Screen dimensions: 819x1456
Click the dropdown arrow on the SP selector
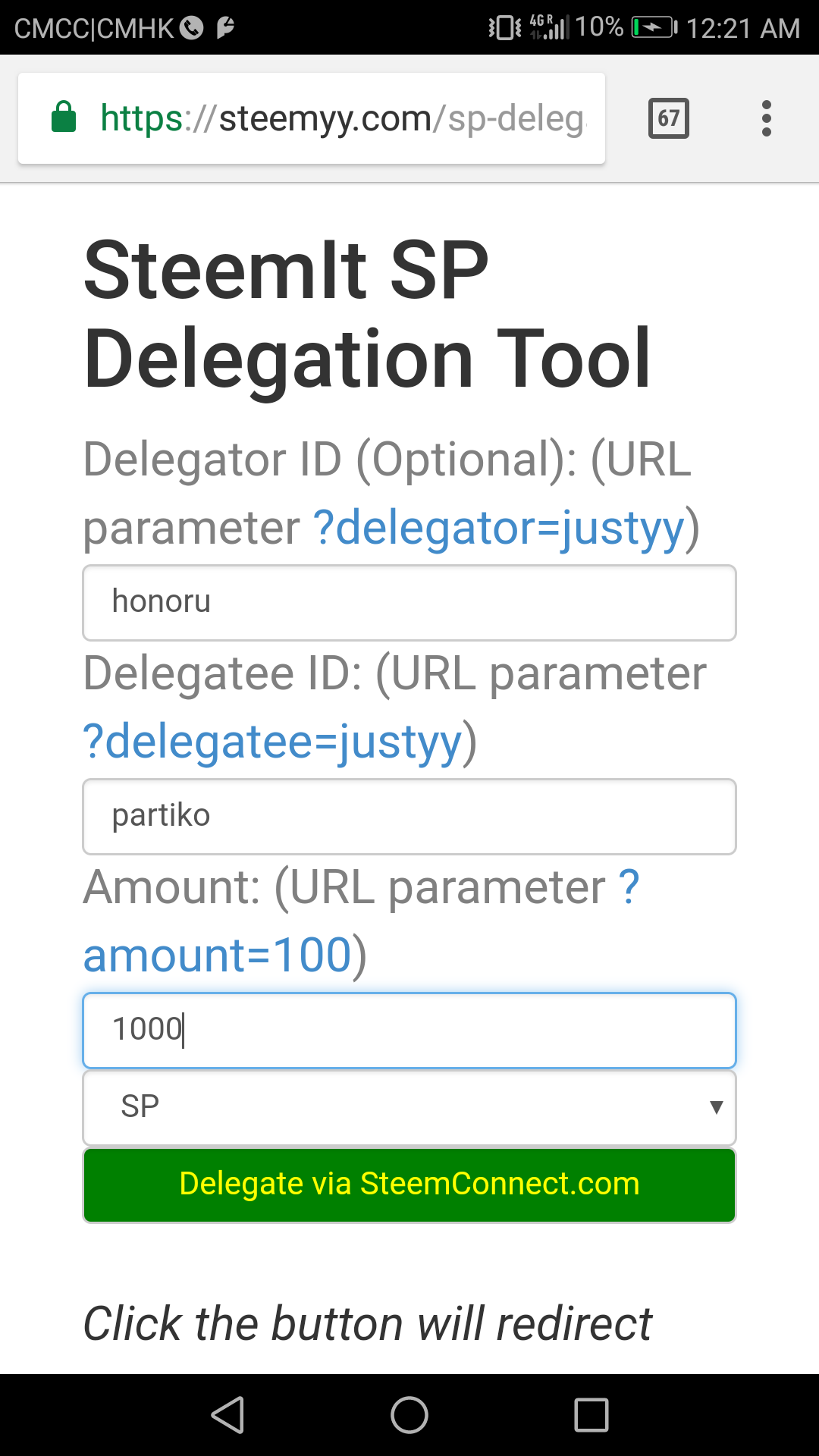coord(716,1107)
